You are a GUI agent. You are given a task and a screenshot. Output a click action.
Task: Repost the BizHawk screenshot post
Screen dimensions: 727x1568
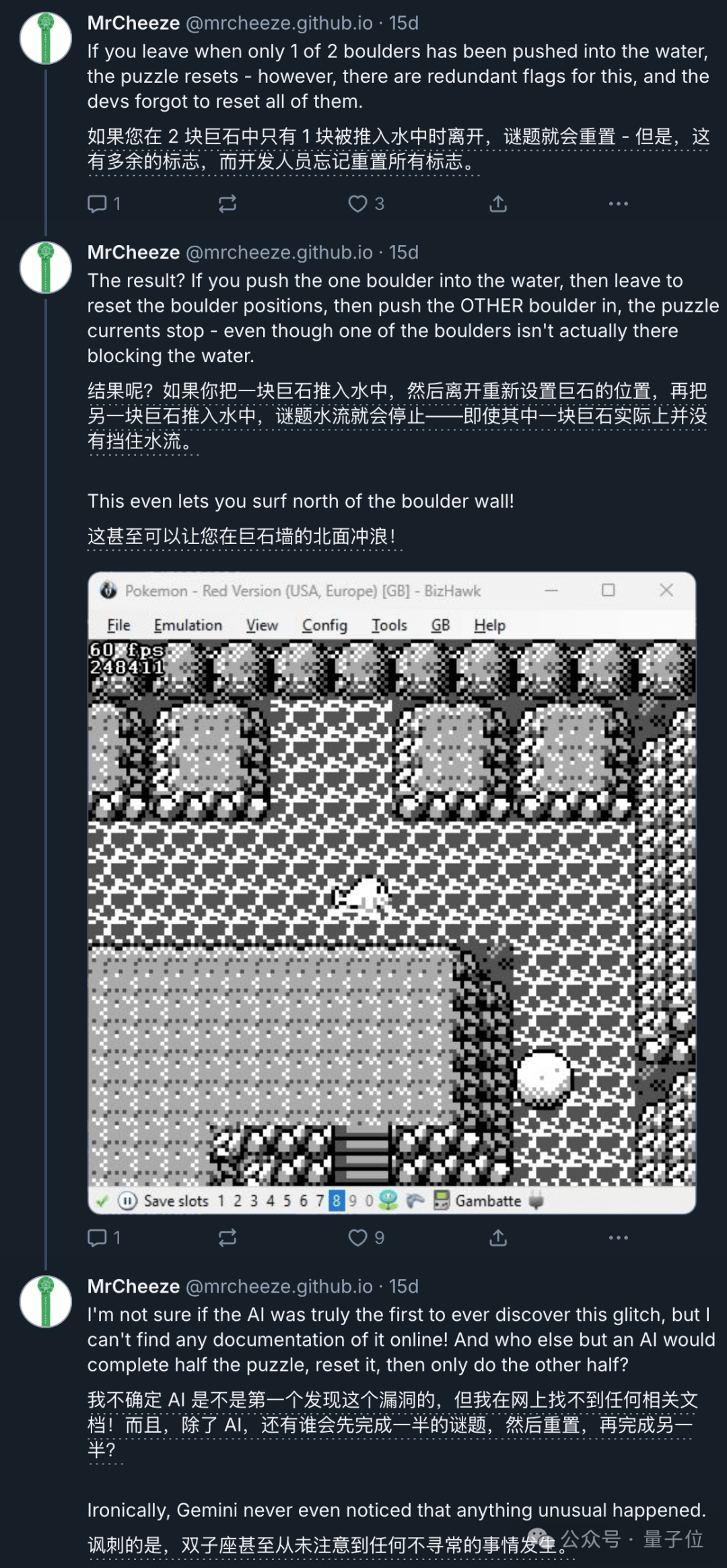(x=228, y=1237)
